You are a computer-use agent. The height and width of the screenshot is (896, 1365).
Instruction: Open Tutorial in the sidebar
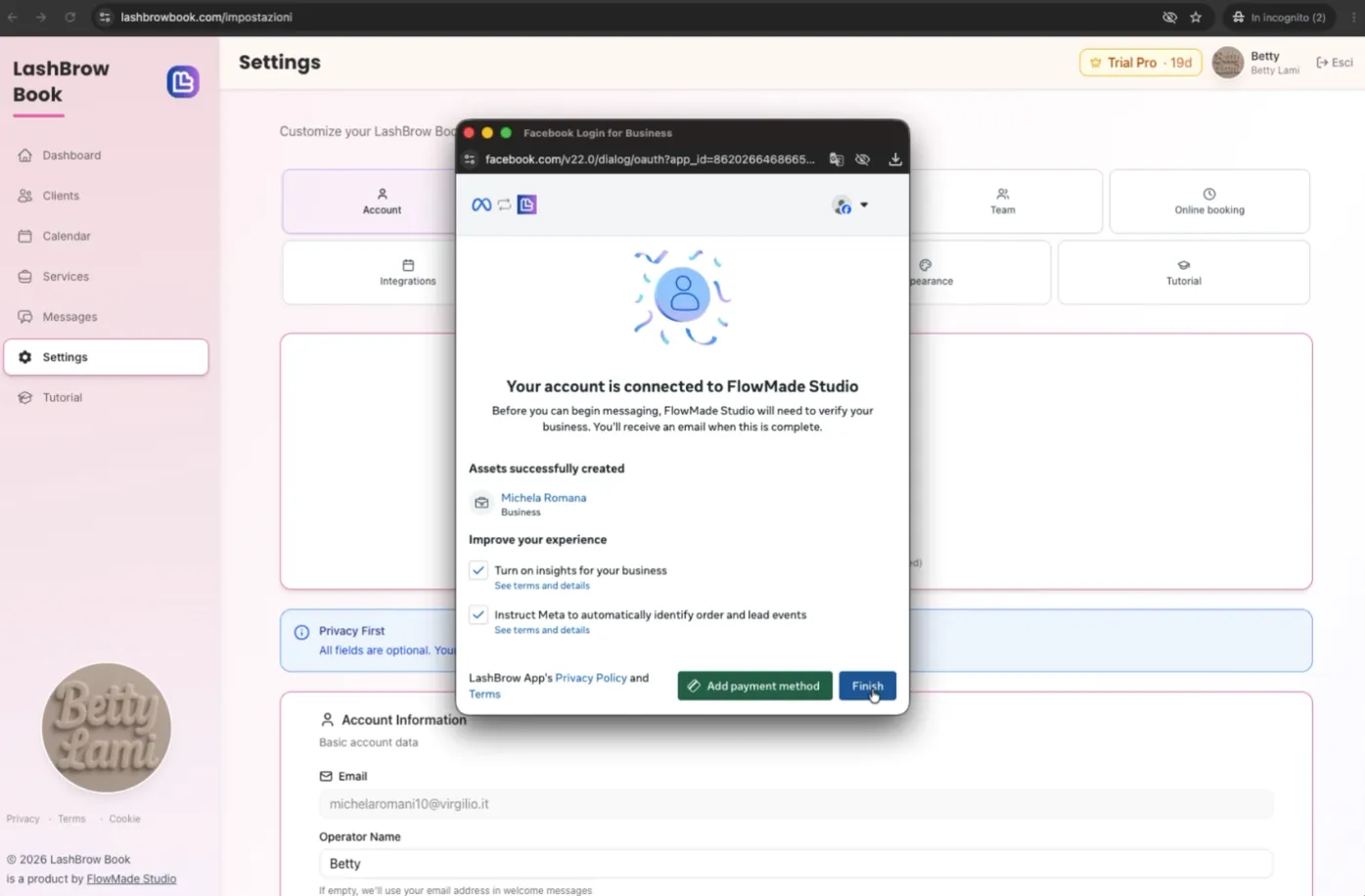pyautogui.click(x=106, y=397)
